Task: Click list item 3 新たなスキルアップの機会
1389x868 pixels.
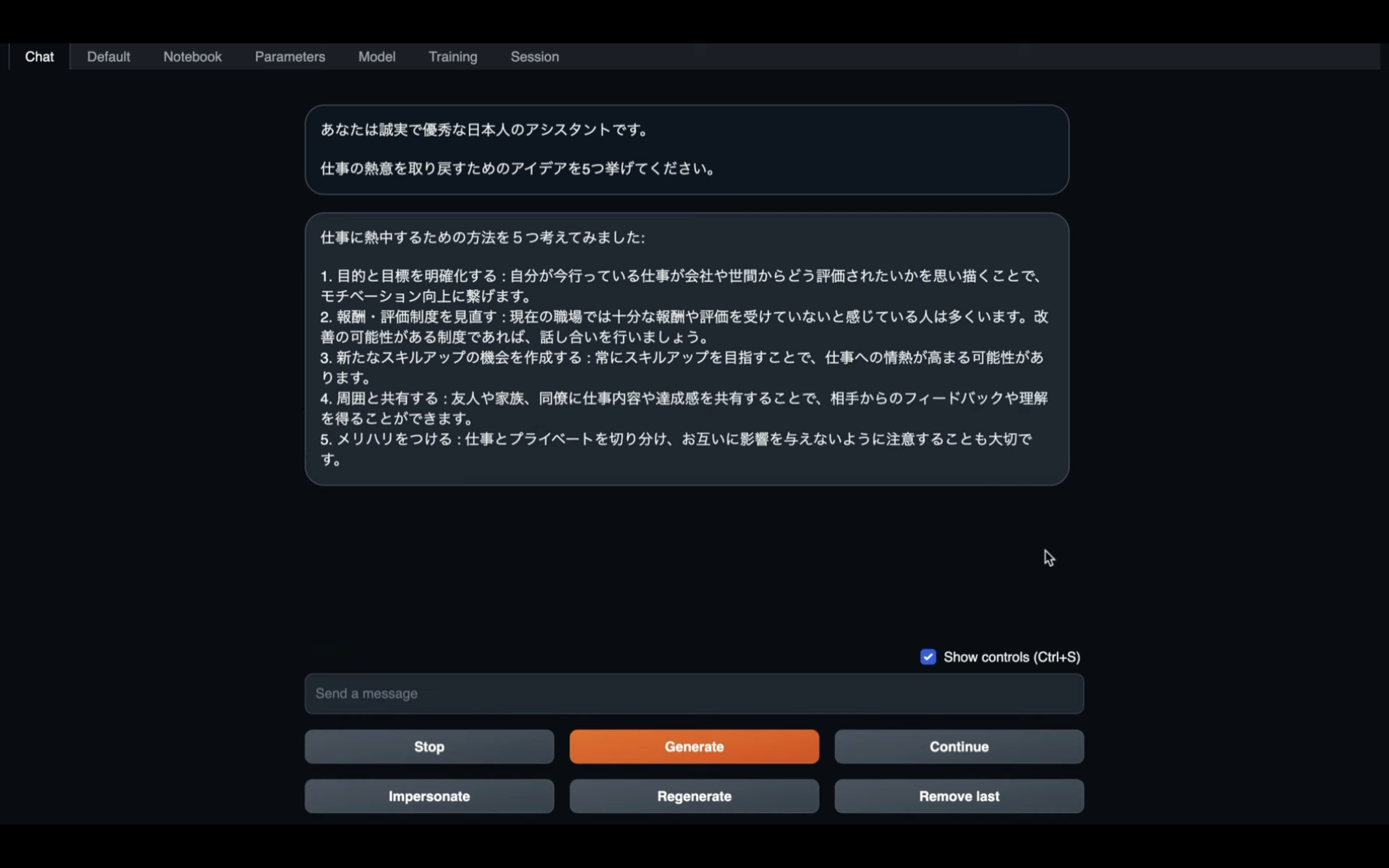Action: [x=682, y=367]
